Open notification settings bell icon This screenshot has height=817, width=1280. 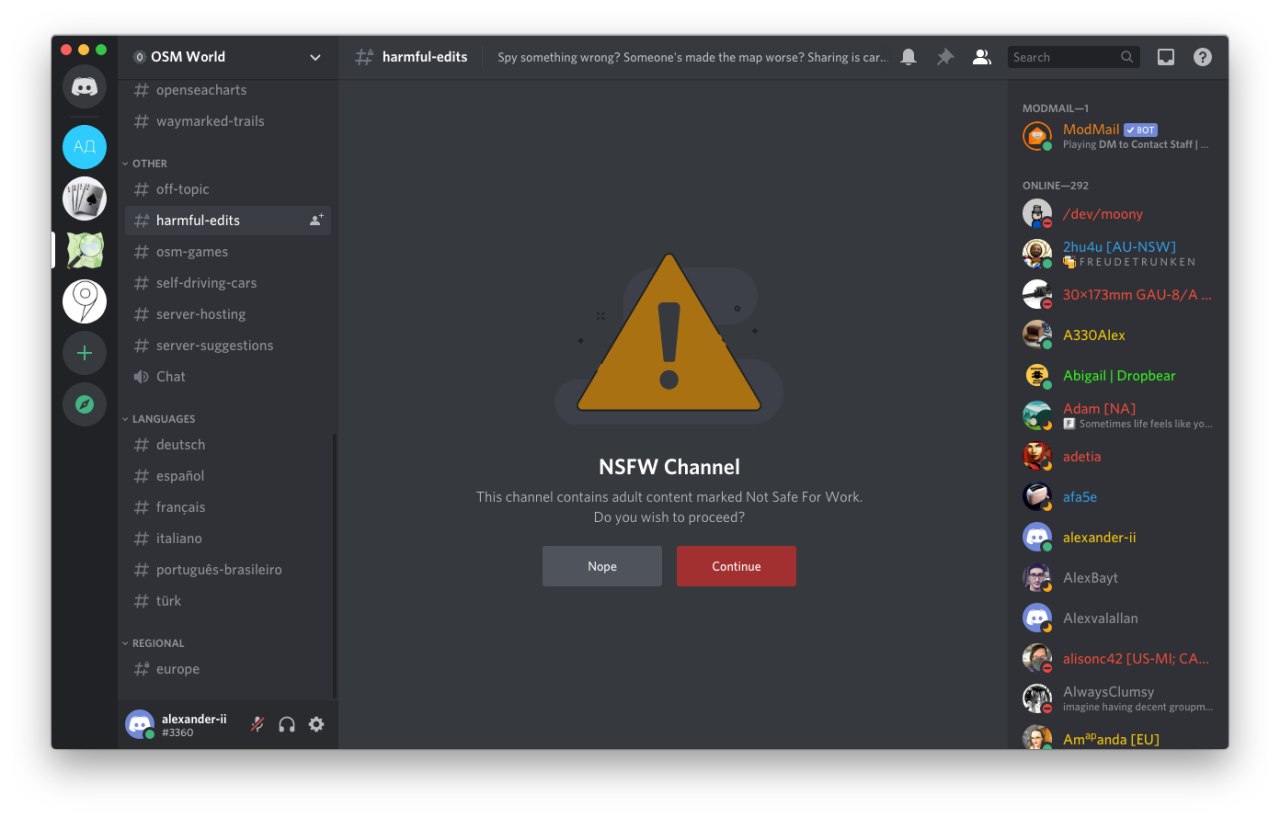908,57
